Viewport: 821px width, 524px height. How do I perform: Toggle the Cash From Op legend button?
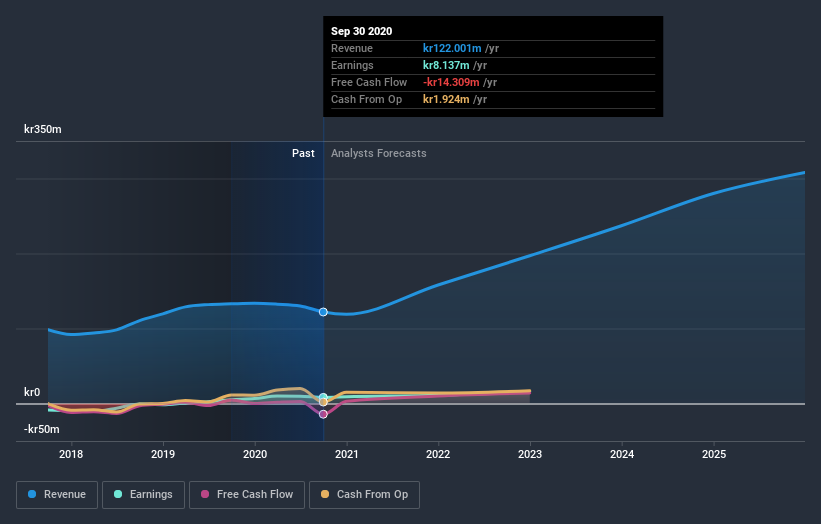click(x=364, y=495)
